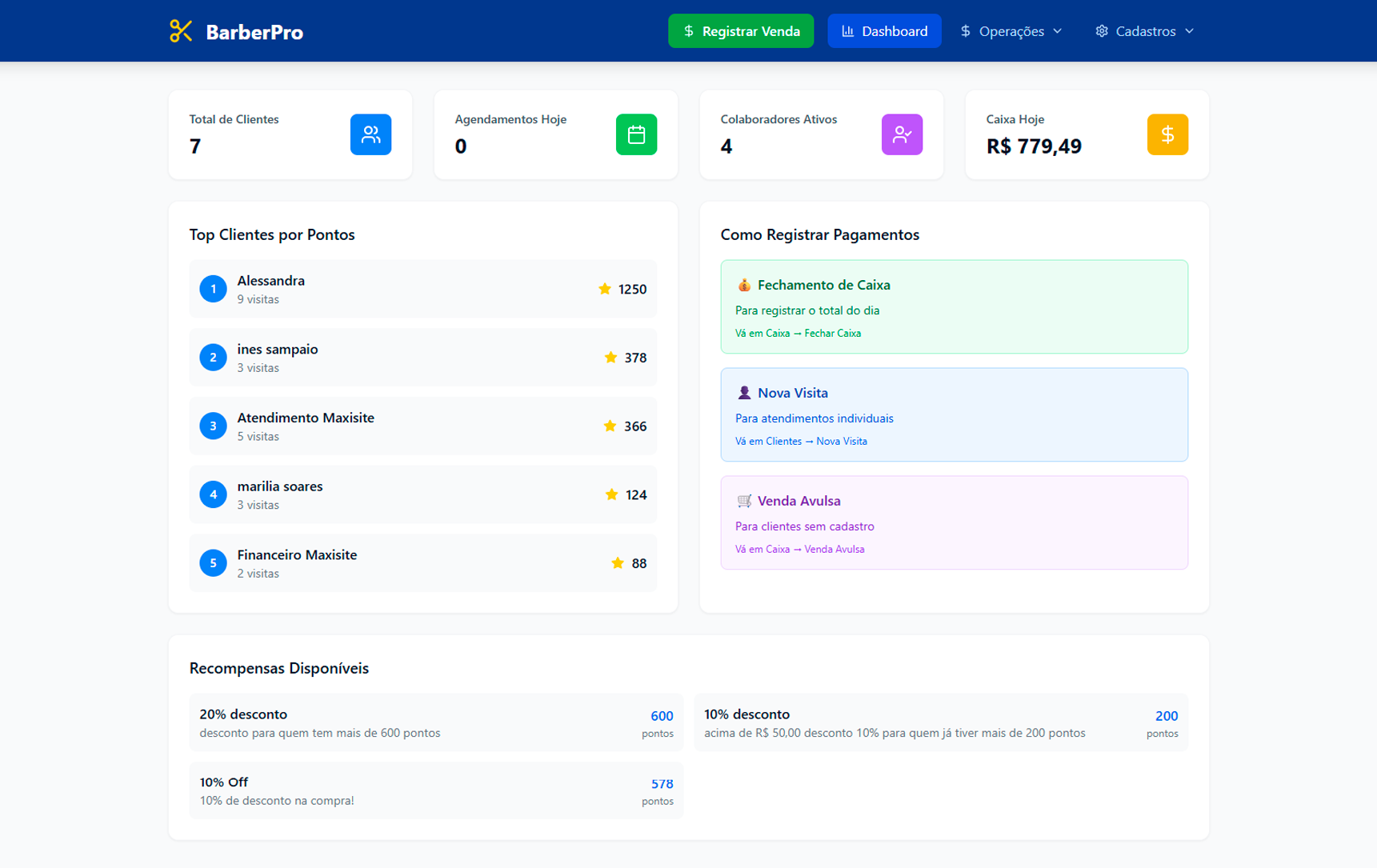Click the green Agendamentos Hoje calendar icon
Viewport: 1377px width, 868px height.
click(x=636, y=134)
